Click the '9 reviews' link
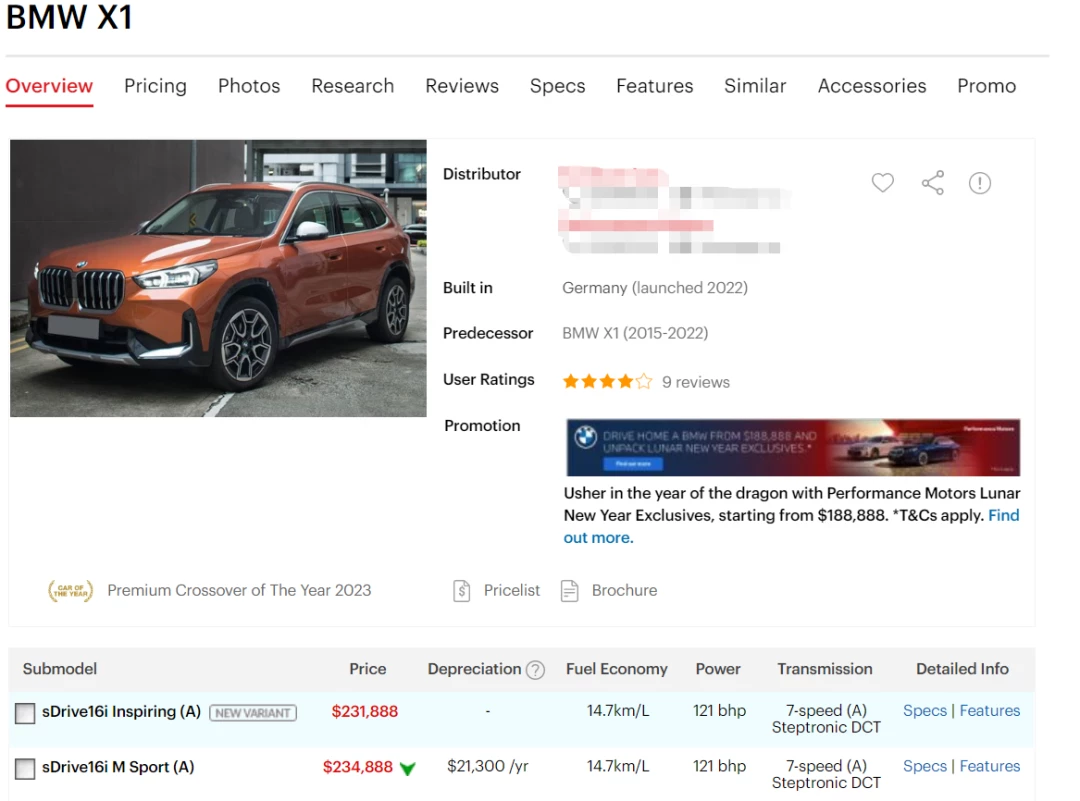The width and height of the screenshot is (1080, 801). coord(696,382)
